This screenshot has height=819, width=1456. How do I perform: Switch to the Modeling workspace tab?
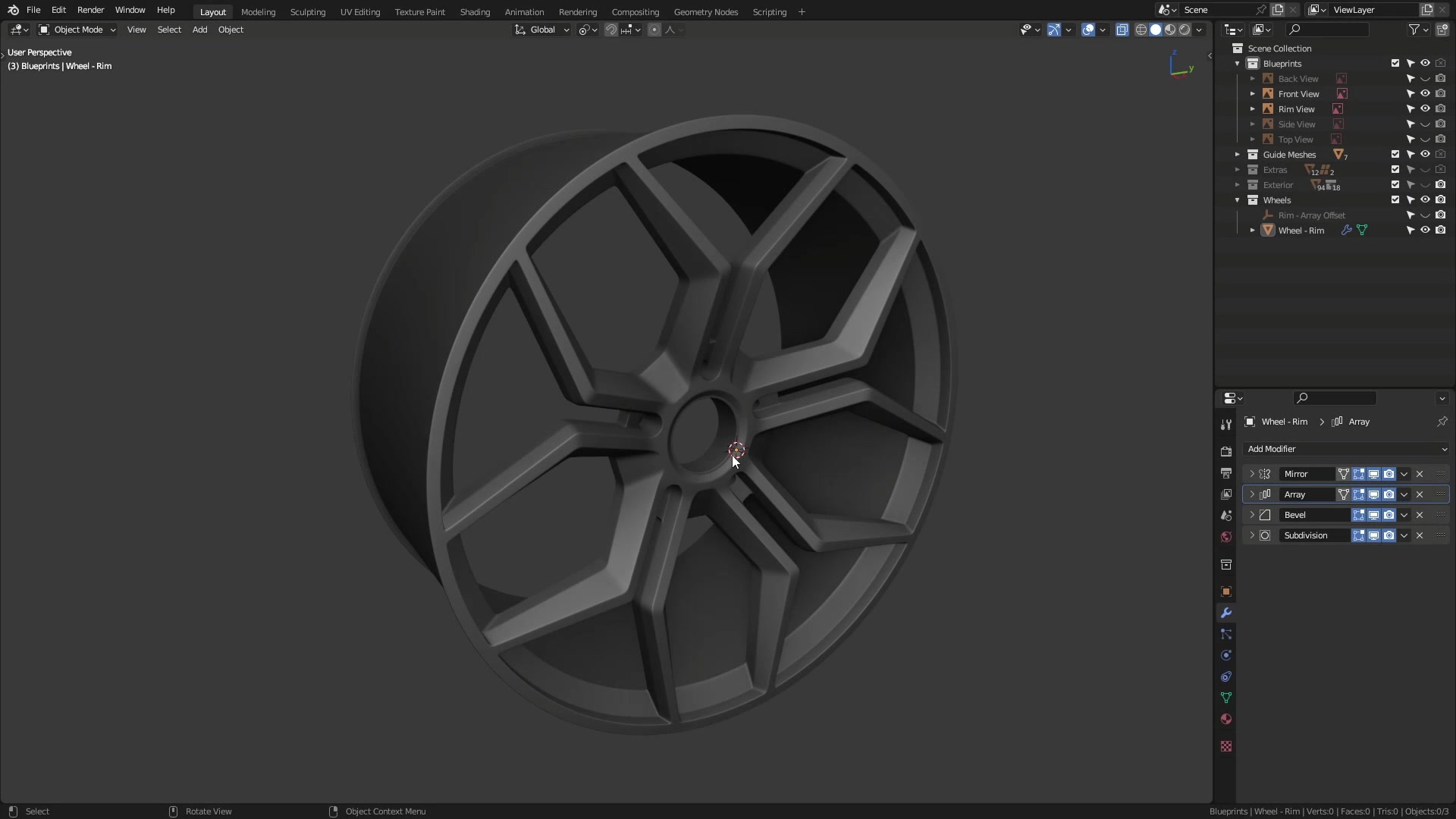258,11
